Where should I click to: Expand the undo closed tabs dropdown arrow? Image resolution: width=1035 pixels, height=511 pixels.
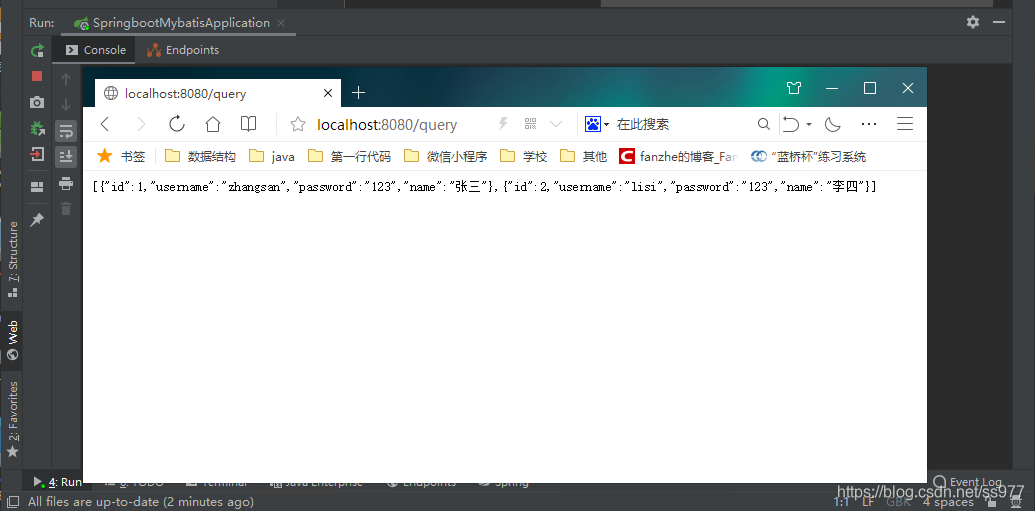809,125
